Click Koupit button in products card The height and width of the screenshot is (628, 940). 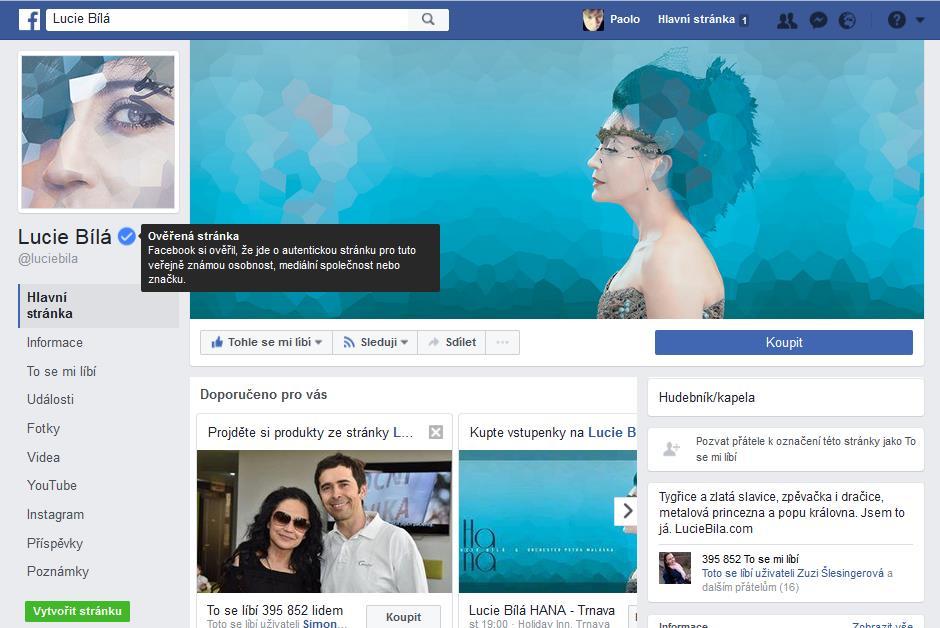403,617
